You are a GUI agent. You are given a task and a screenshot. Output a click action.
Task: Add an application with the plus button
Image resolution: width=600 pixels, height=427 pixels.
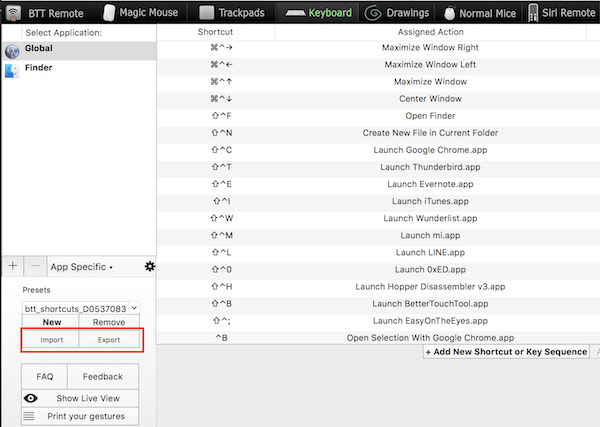[x=13, y=266]
